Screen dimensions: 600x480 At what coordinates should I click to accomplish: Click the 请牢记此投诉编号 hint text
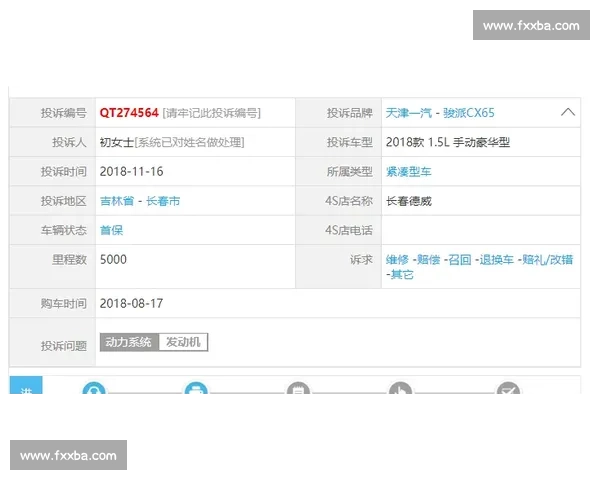tap(212, 113)
